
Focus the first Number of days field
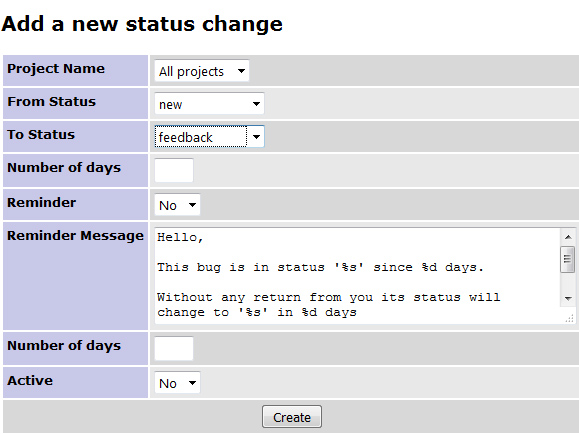(174, 170)
